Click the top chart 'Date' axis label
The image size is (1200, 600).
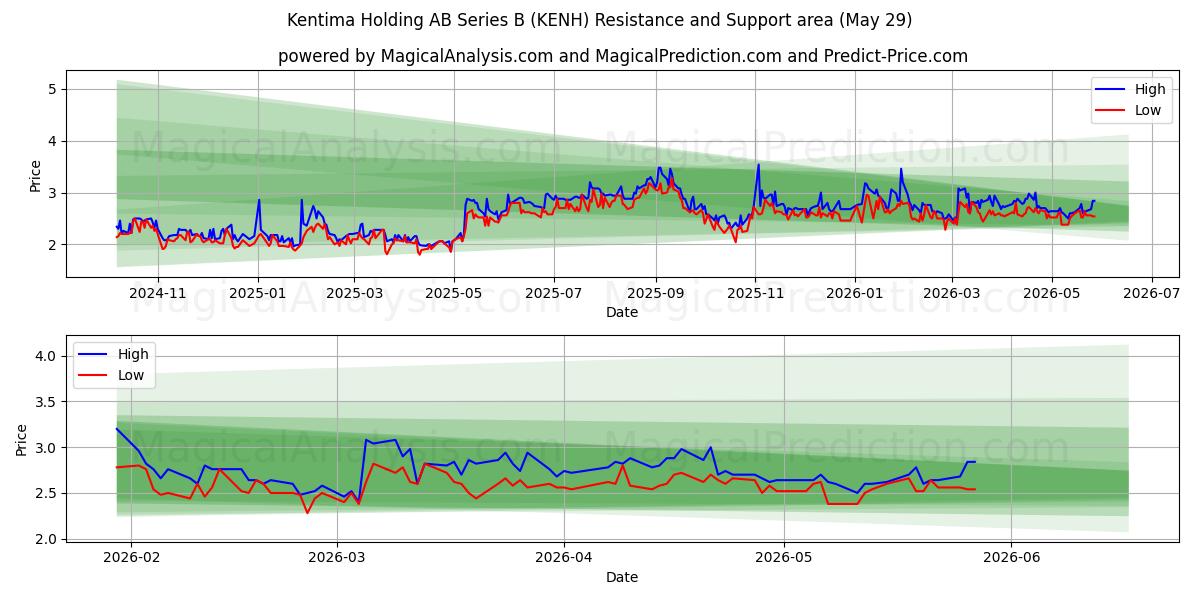[622, 312]
